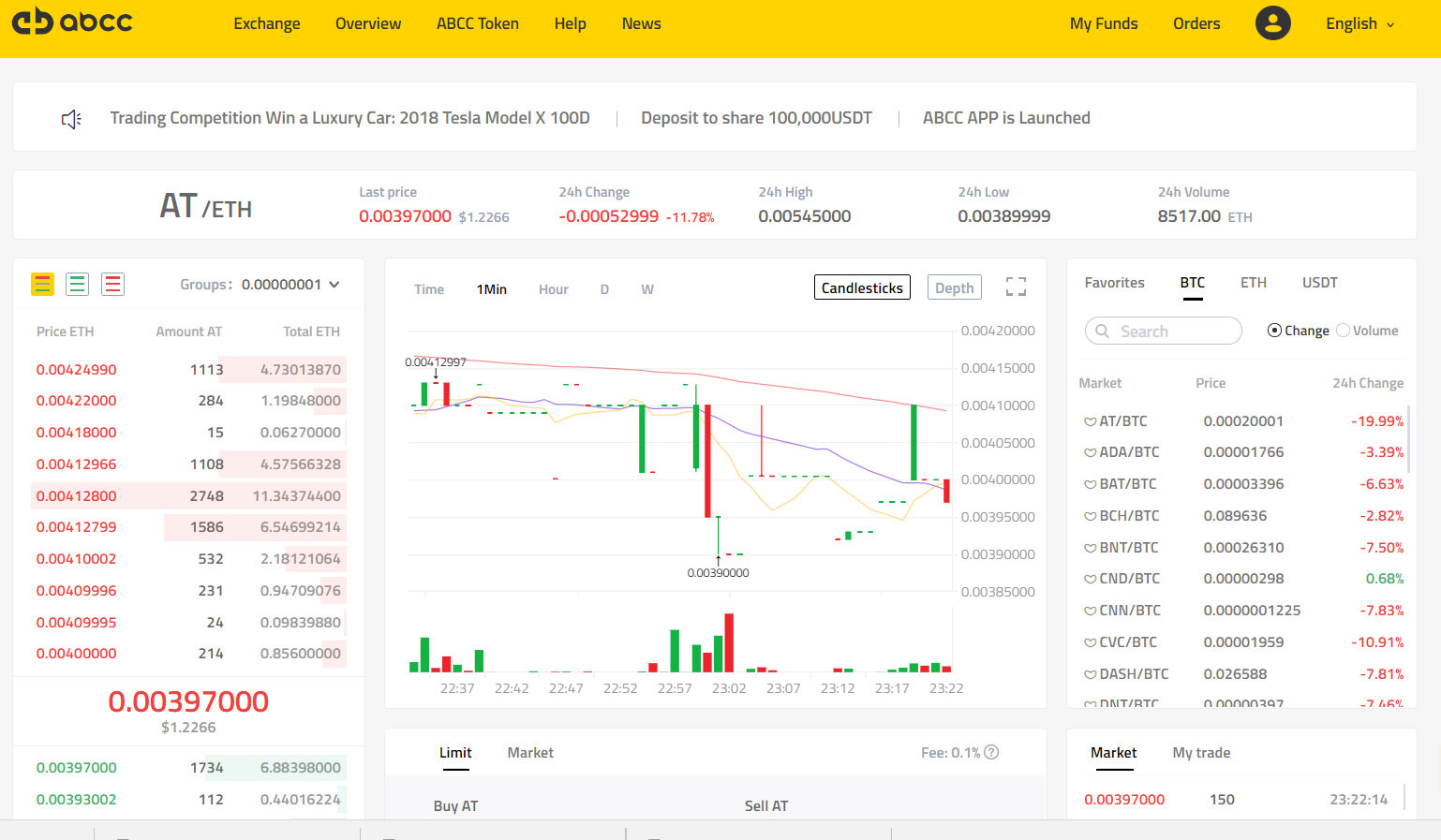Click the fee info question mark icon

click(991, 752)
